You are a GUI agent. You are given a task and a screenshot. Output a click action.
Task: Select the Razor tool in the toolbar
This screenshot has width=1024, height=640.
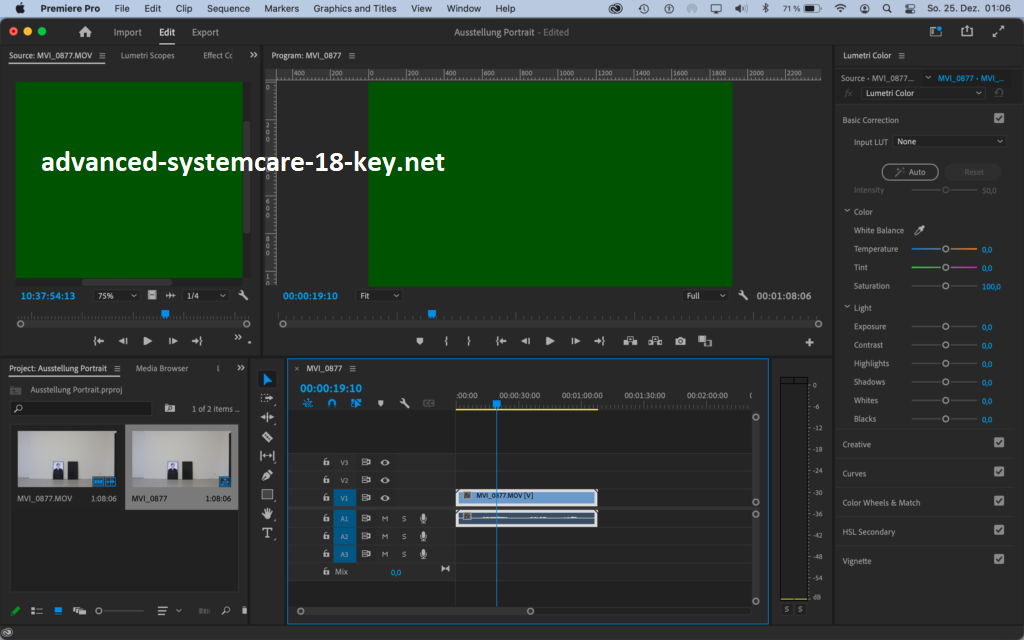(x=267, y=437)
